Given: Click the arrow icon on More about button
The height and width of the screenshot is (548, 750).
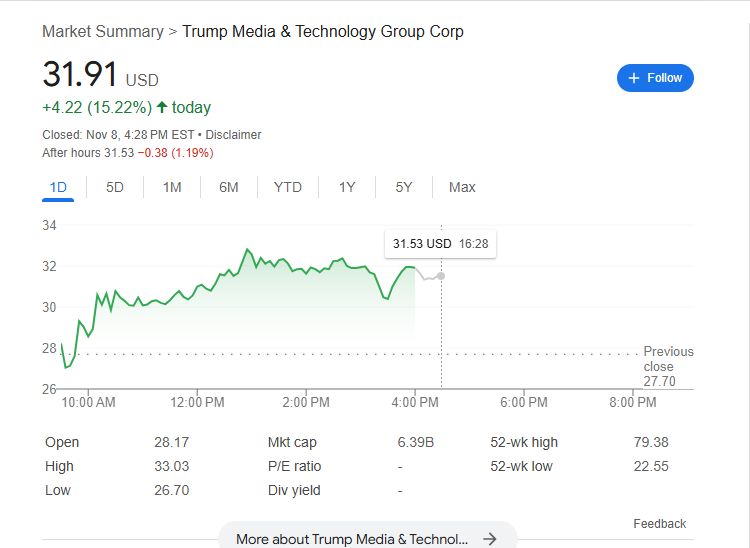Looking at the screenshot, I should tap(490, 539).
